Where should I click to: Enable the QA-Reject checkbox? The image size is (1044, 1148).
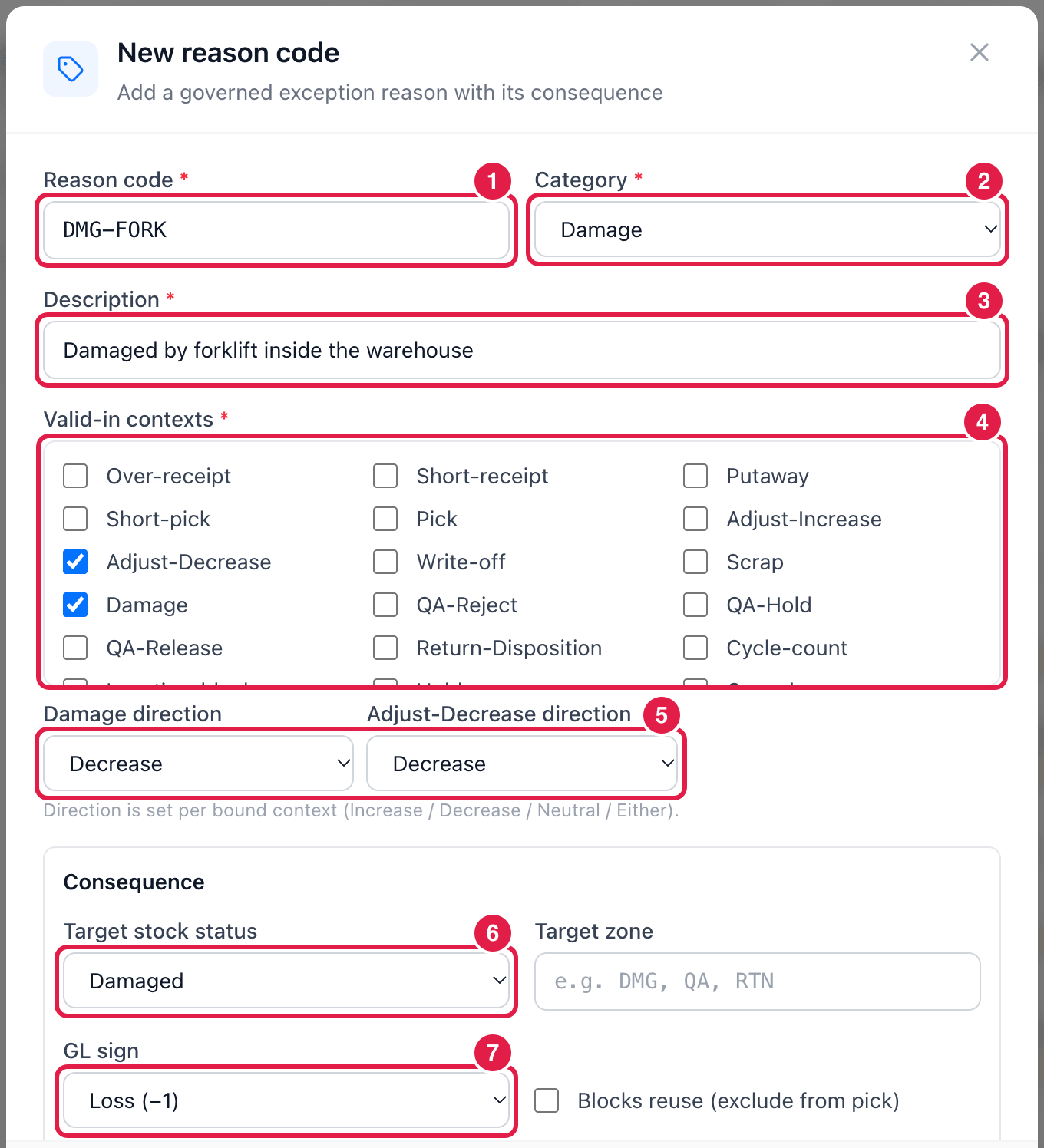(x=385, y=605)
